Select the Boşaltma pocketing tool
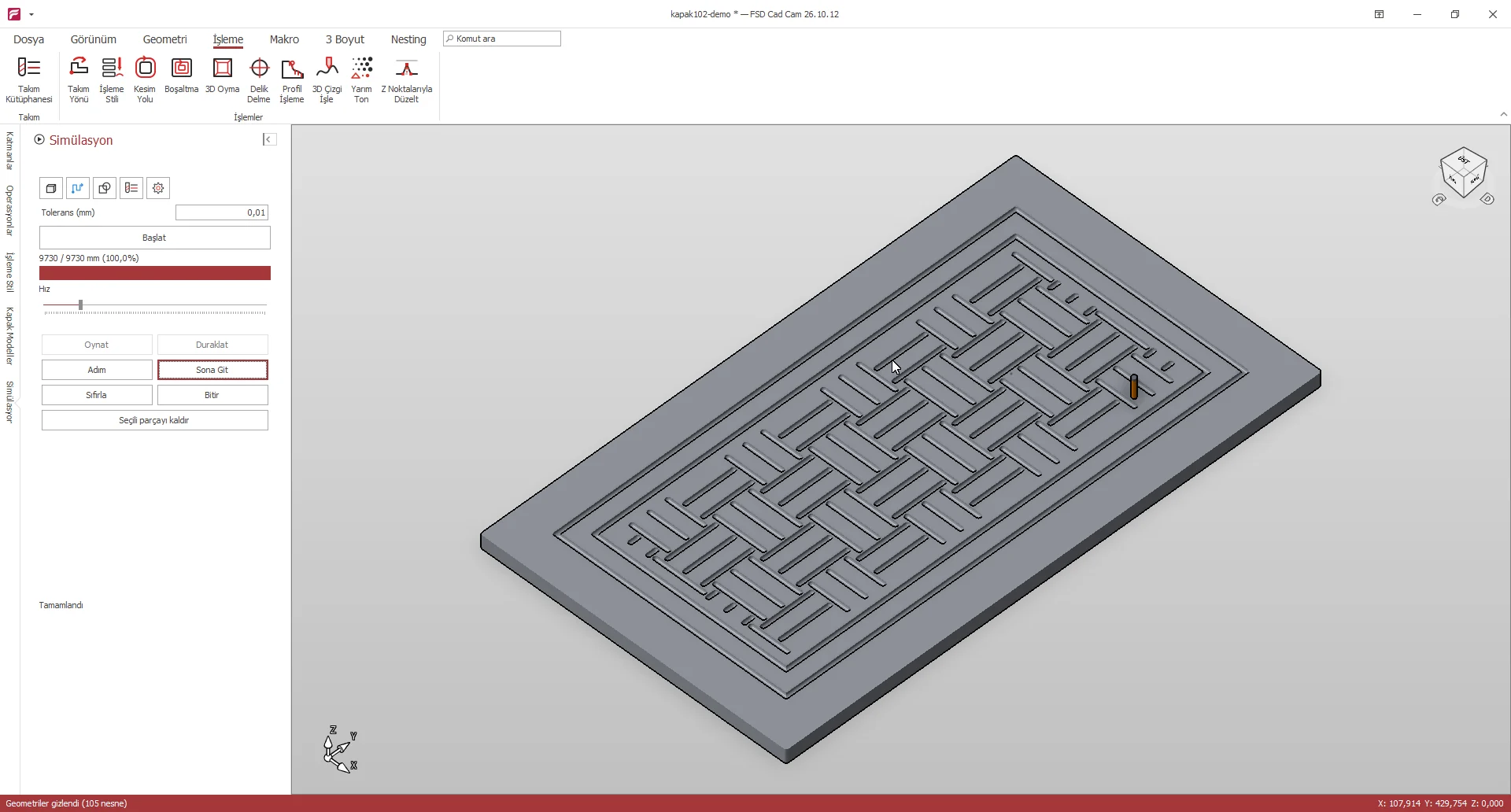Image resolution: width=1511 pixels, height=812 pixels. coord(181,76)
